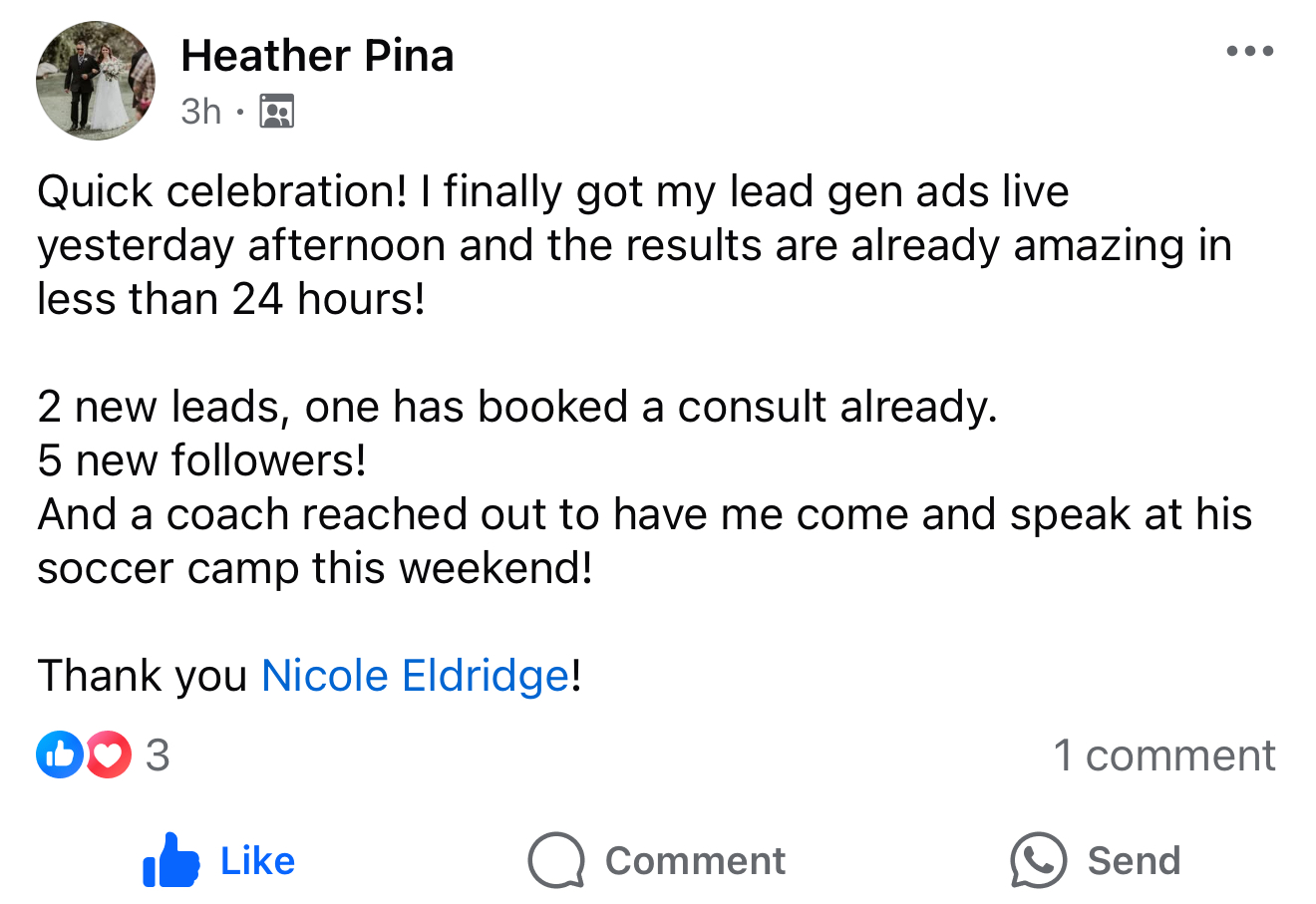Show who reacted via the 3 count

click(x=158, y=755)
